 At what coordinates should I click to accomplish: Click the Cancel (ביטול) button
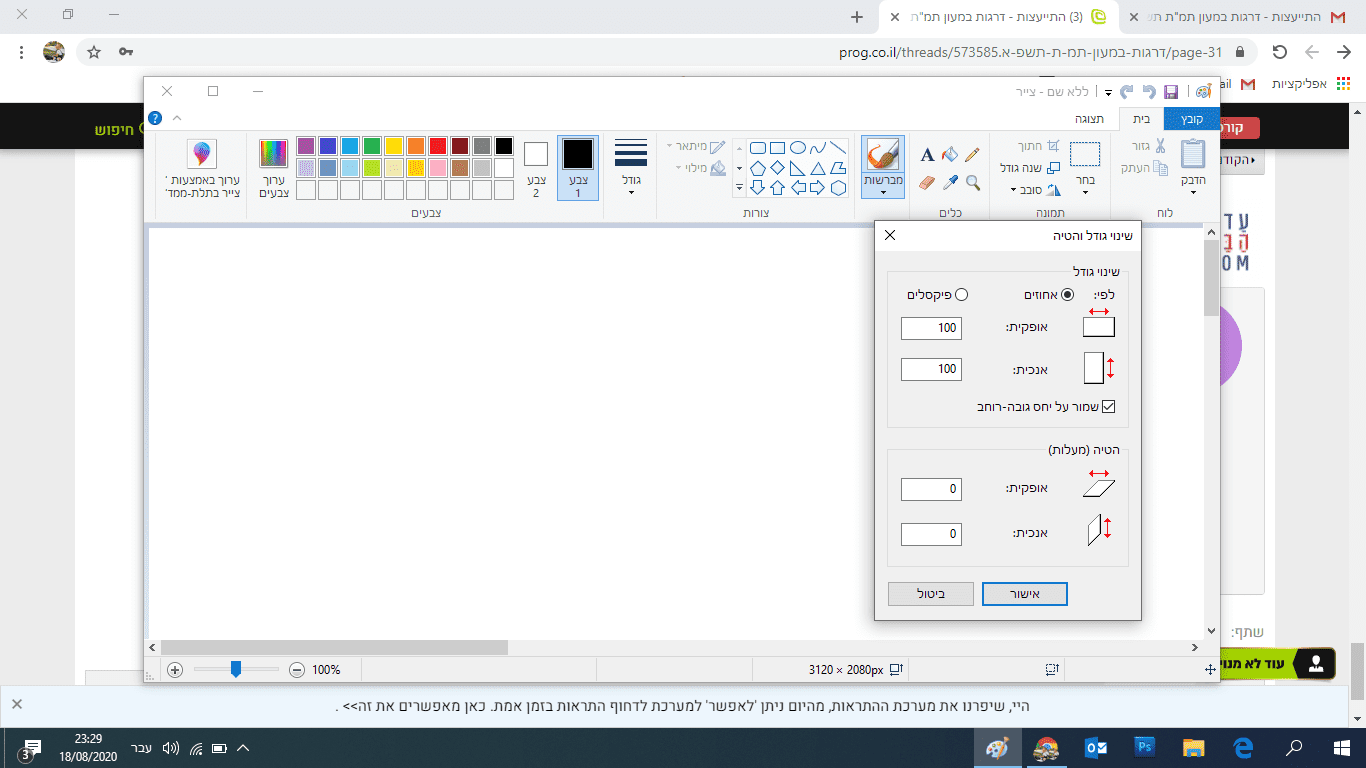[931, 594]
